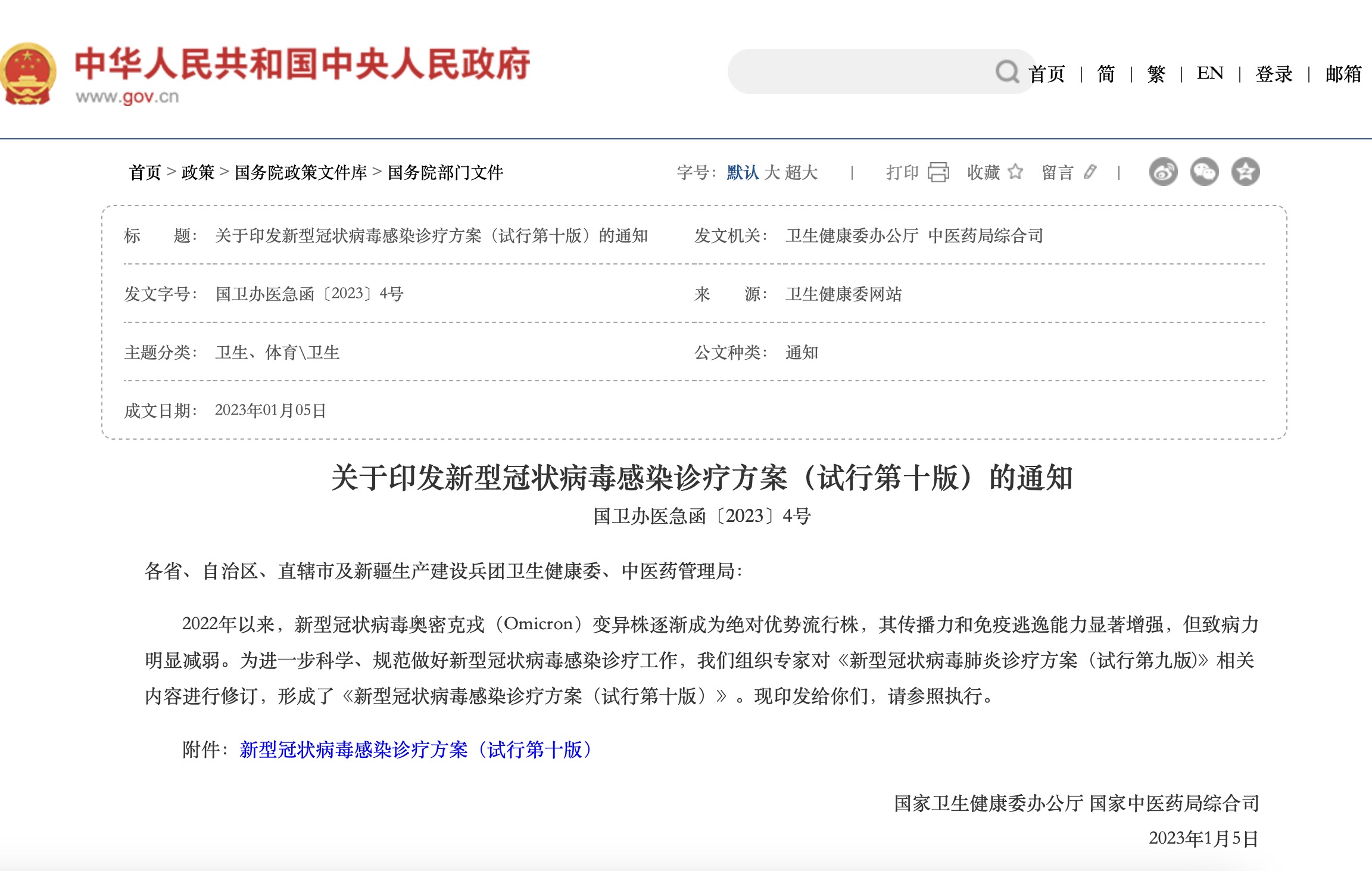Click the national emblem logo
The height and width of the screenshot is (871, 1372).
(x=28, y=74)
